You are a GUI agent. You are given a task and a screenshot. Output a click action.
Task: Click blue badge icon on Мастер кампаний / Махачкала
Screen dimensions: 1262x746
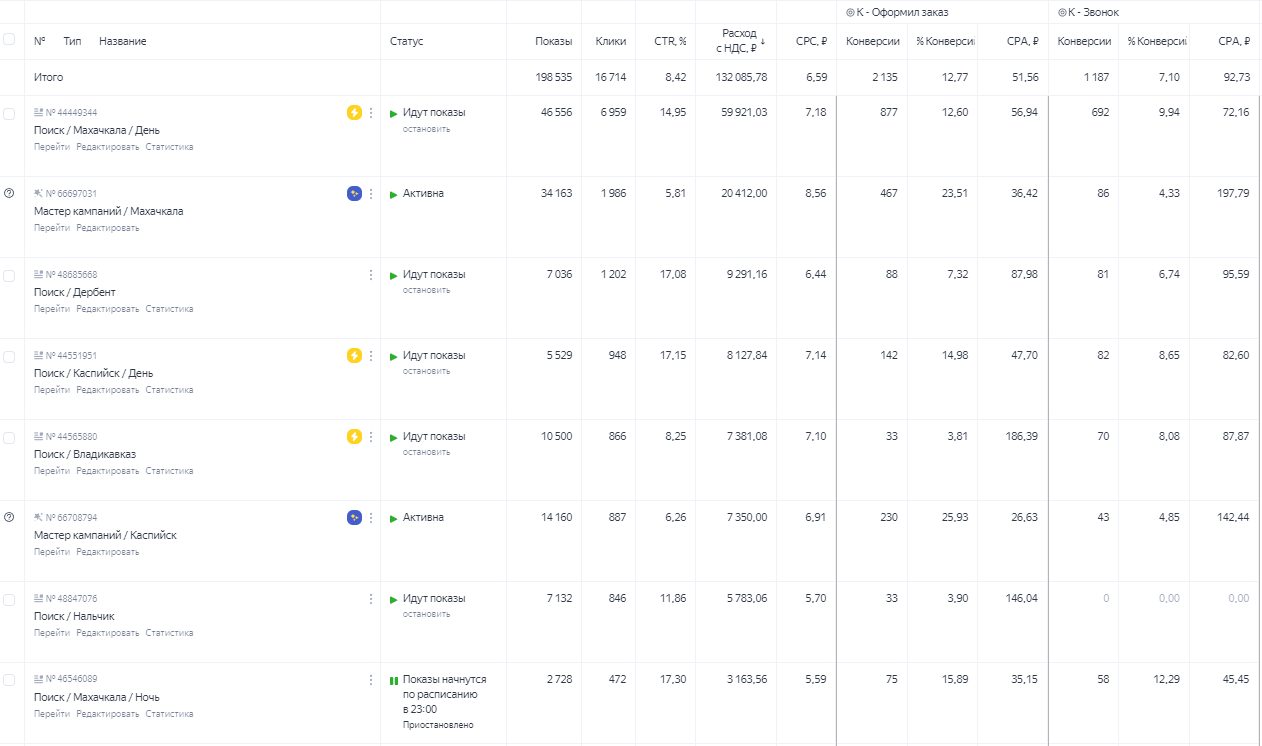tap(354, 194)
